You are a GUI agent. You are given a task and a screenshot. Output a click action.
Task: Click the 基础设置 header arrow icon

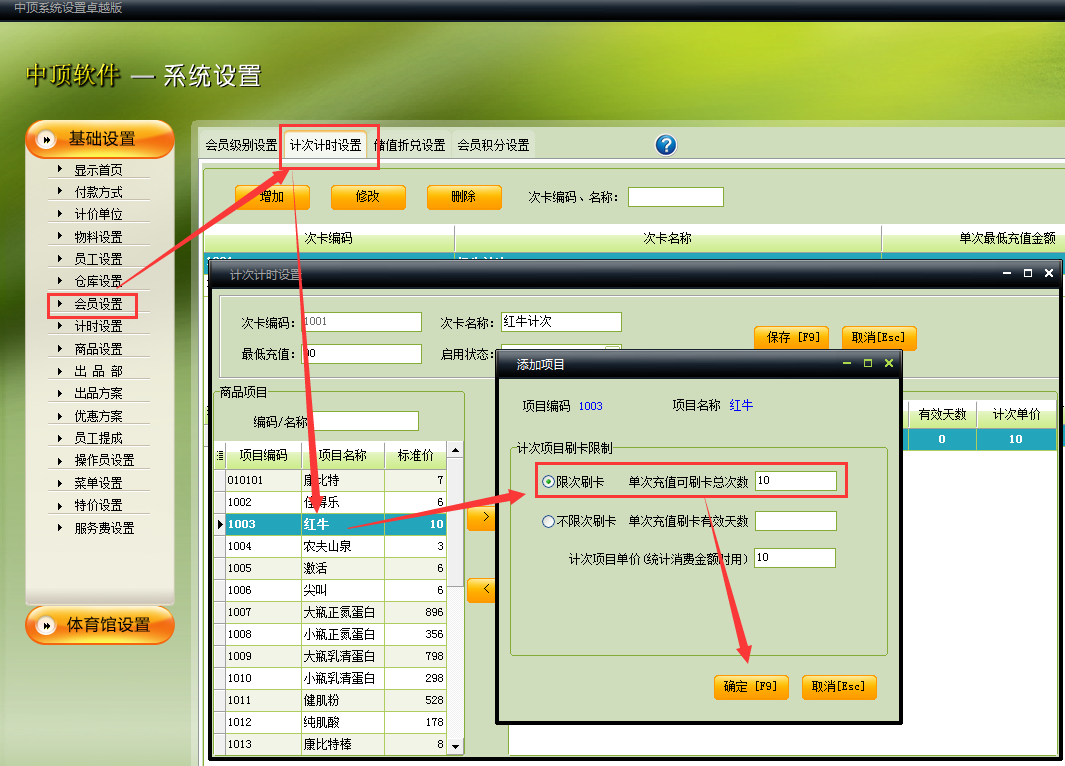[x=45, y=140]
